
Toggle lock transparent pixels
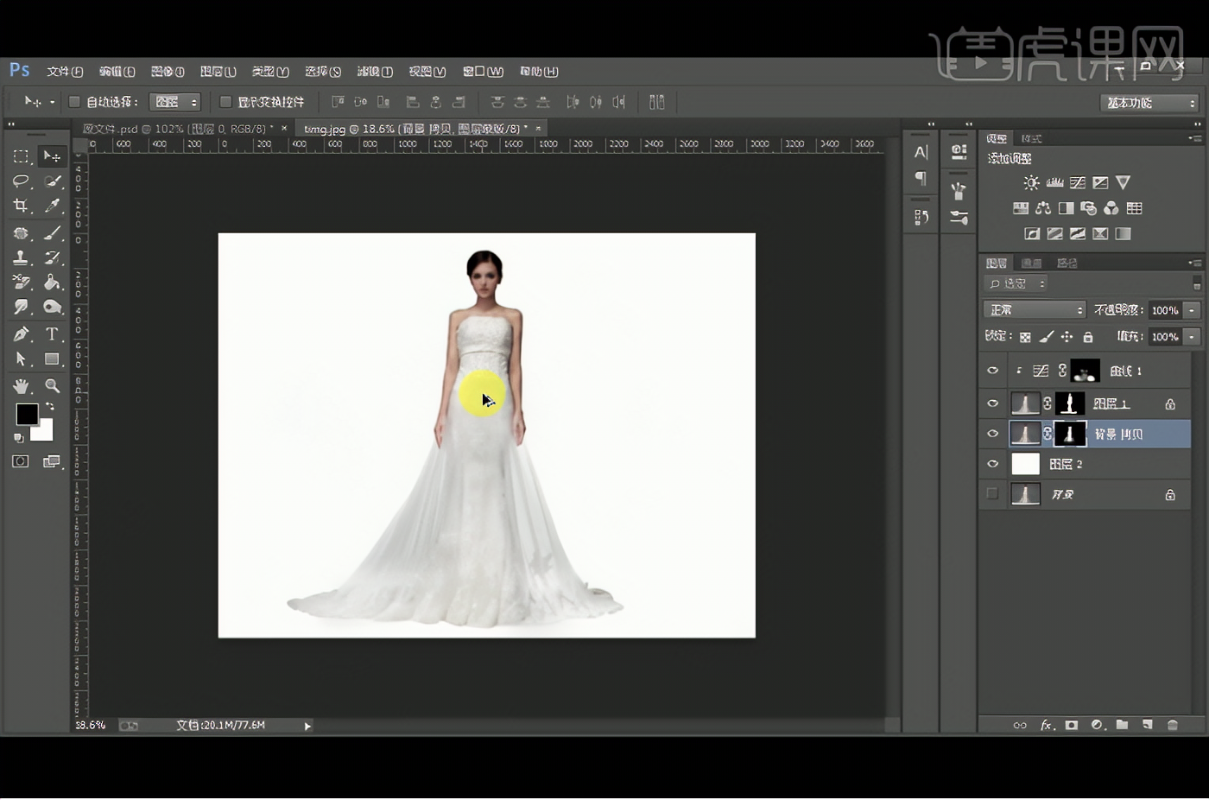pyautogui.click(x=1025, y=337)
